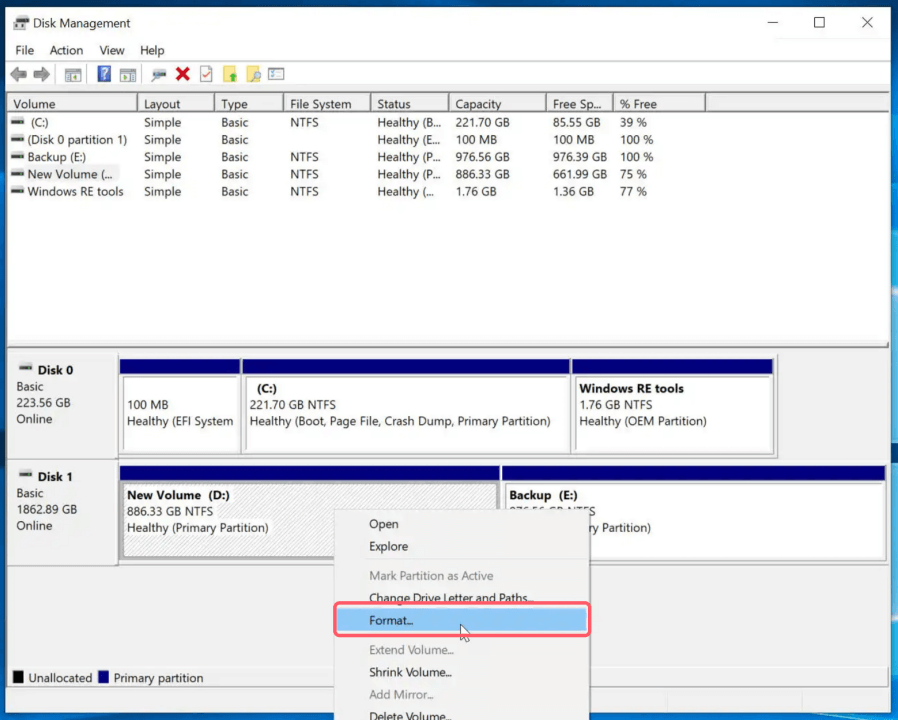Open the Action menu
Image resolution: width=898 pixels, height=720 pixels.
tap(66, 50)
